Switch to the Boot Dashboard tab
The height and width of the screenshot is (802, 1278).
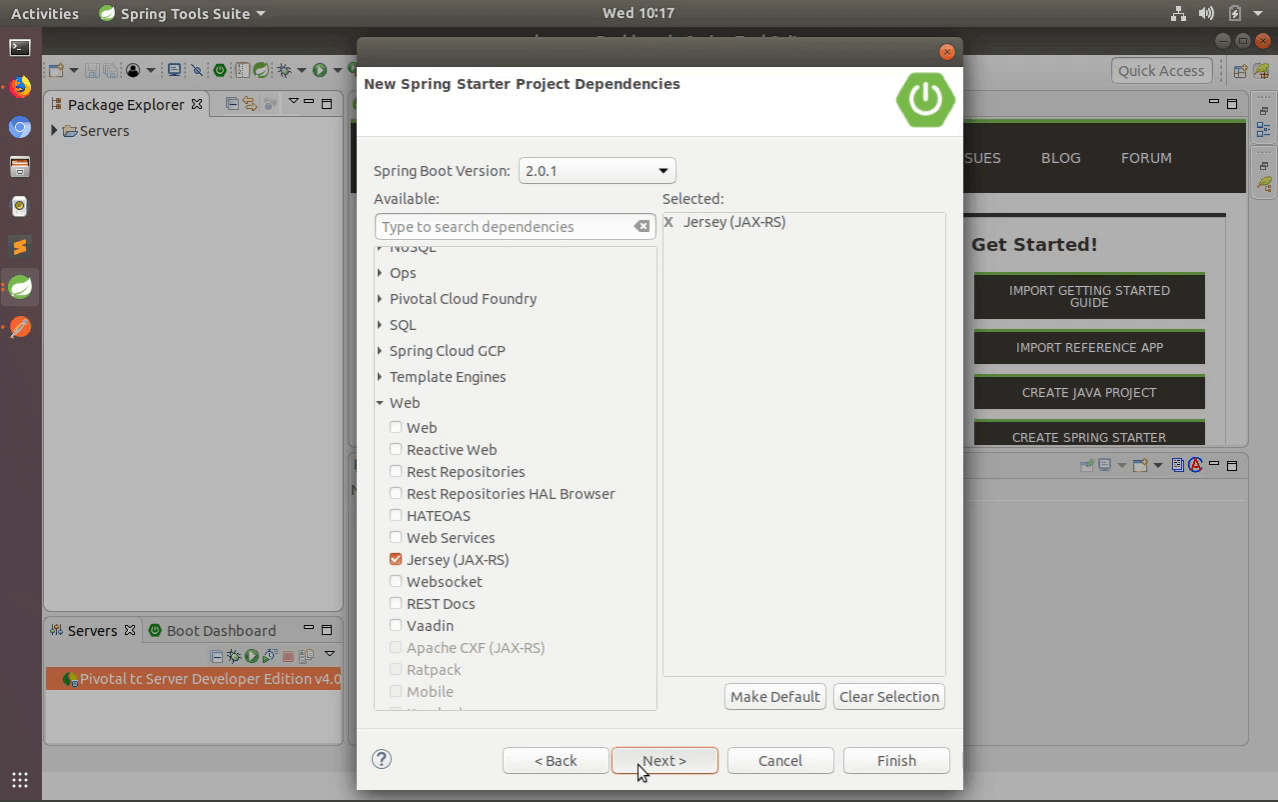click(211, 630)
